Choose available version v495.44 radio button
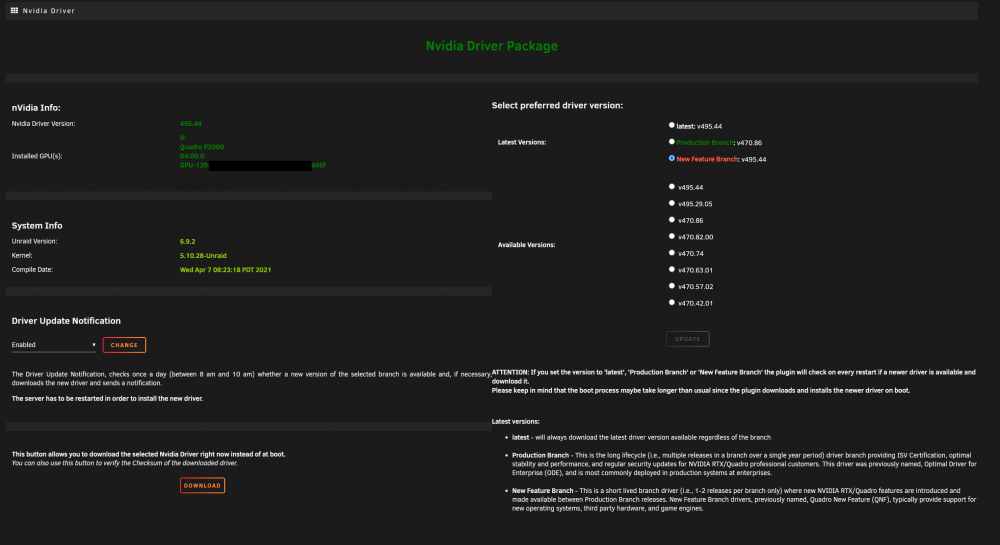 (672, 187)
